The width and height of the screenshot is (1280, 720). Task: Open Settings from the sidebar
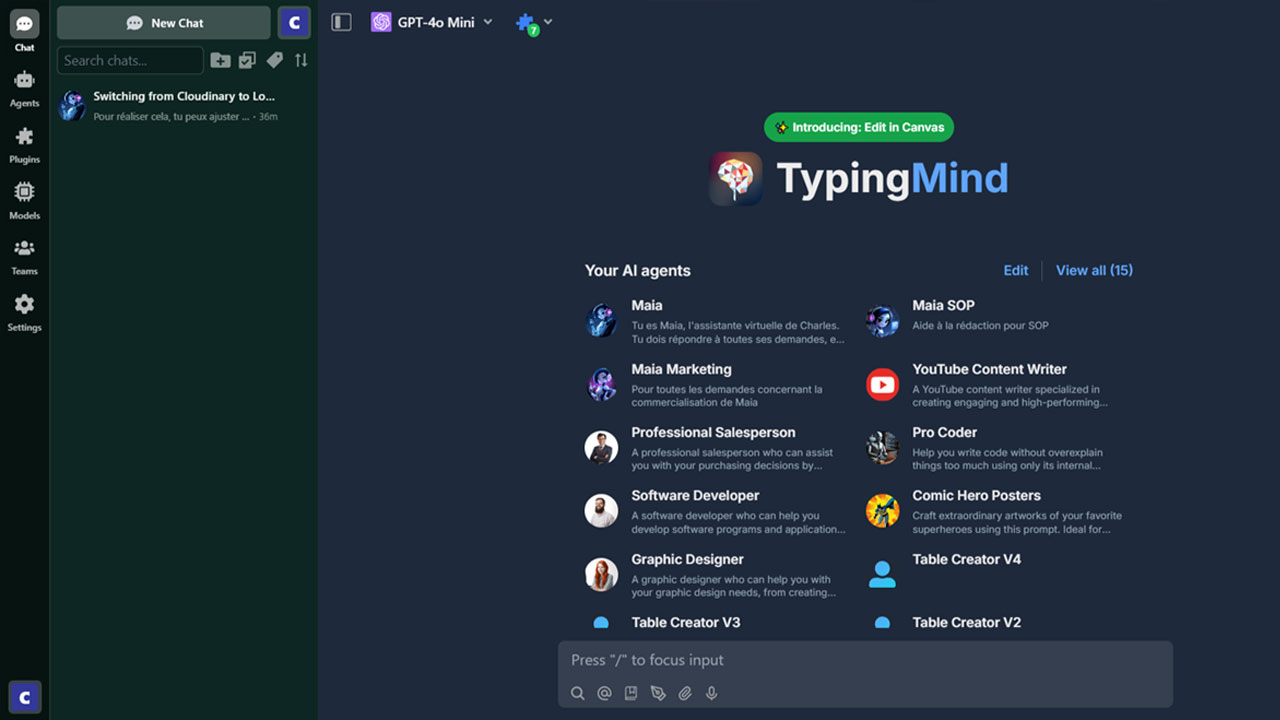[24, 312]
